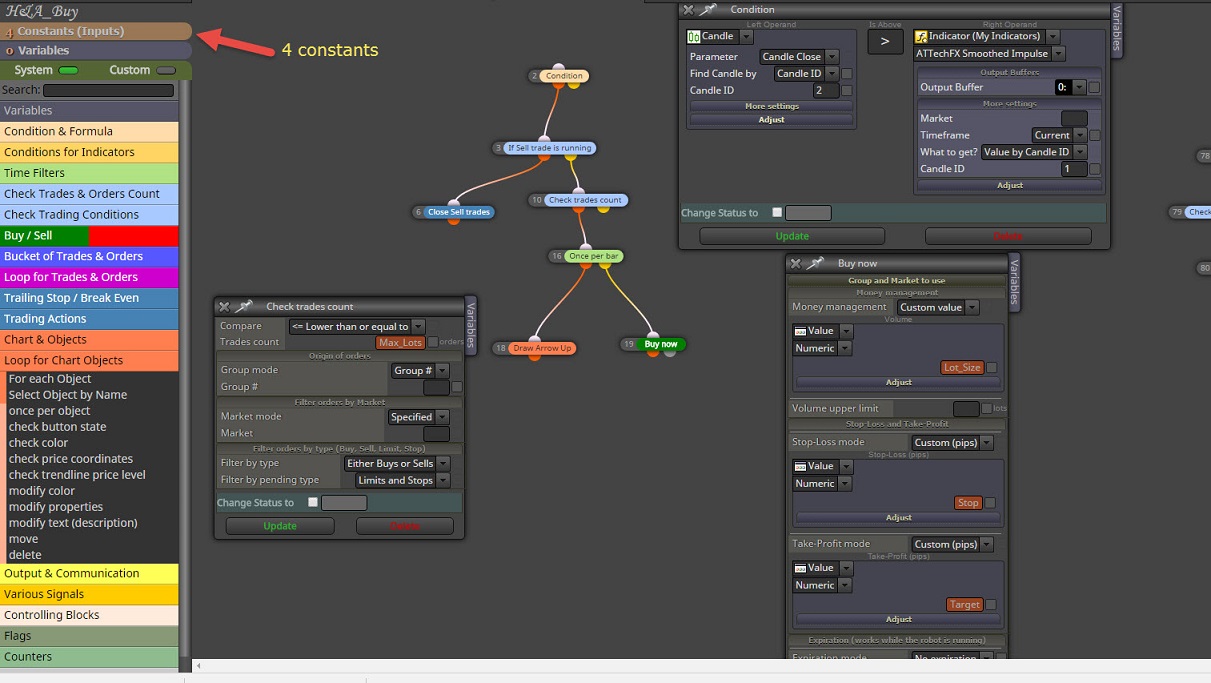Screen dimensions: 1211x683
Task: Open the 'Limits and Stops' dropdown
Action: [x=402, y=480]
